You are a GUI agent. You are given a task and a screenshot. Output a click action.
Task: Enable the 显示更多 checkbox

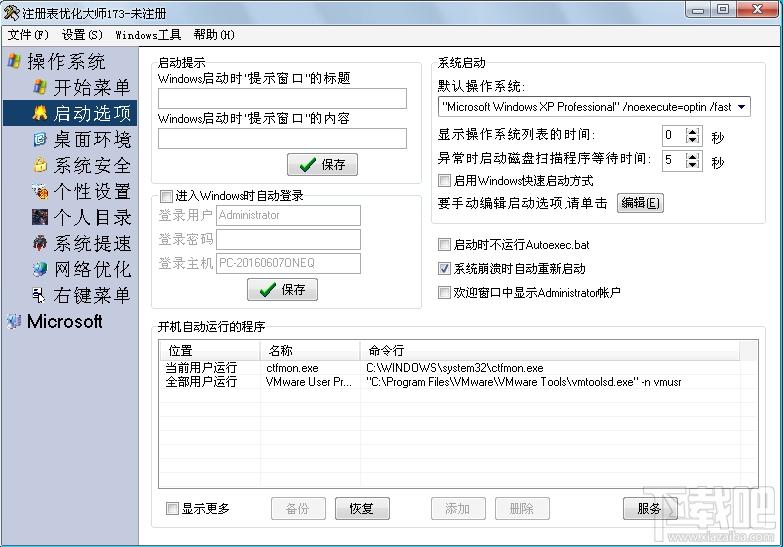point(172,509)
